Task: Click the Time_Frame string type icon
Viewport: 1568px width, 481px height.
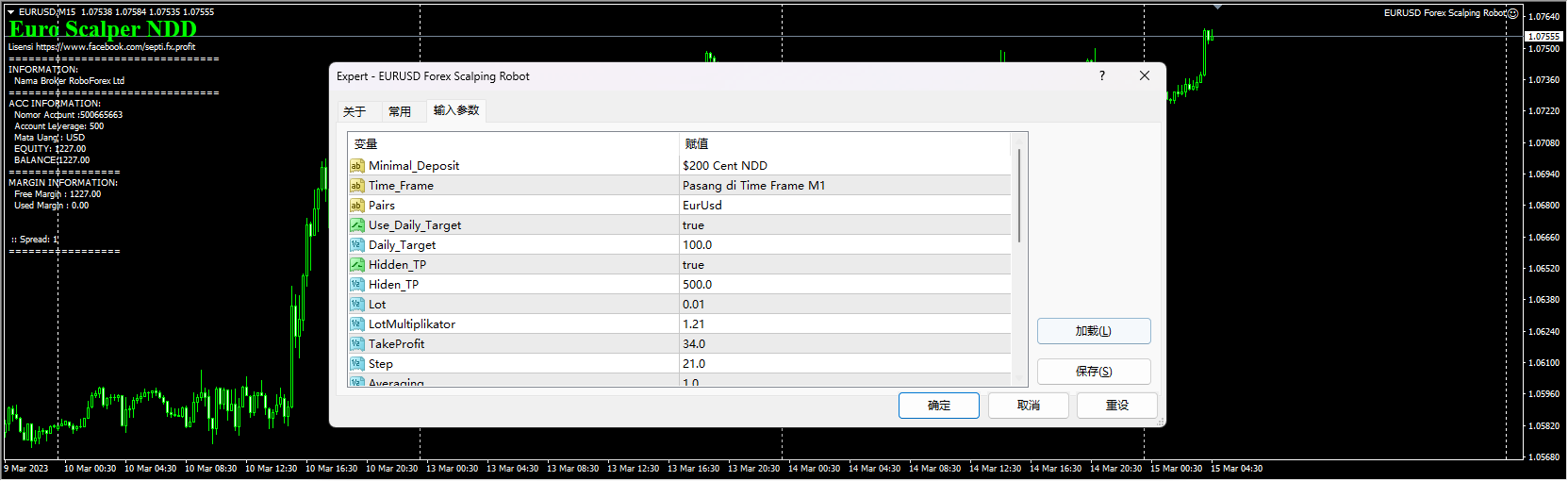Action: tap(357, 186)
